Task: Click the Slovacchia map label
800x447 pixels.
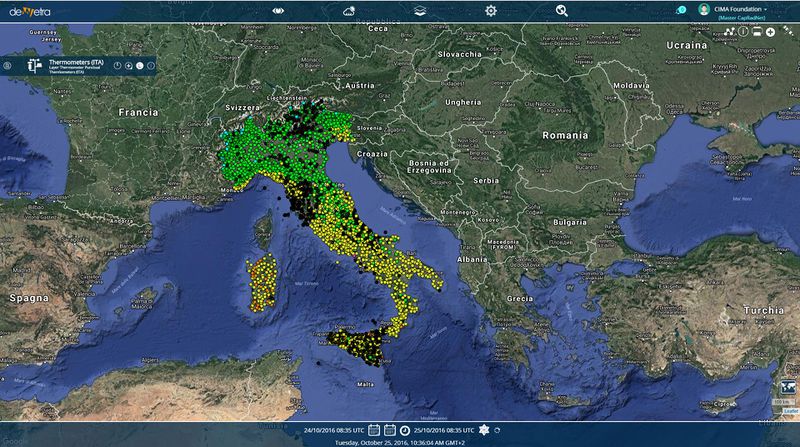Action: tap(460, 54)
